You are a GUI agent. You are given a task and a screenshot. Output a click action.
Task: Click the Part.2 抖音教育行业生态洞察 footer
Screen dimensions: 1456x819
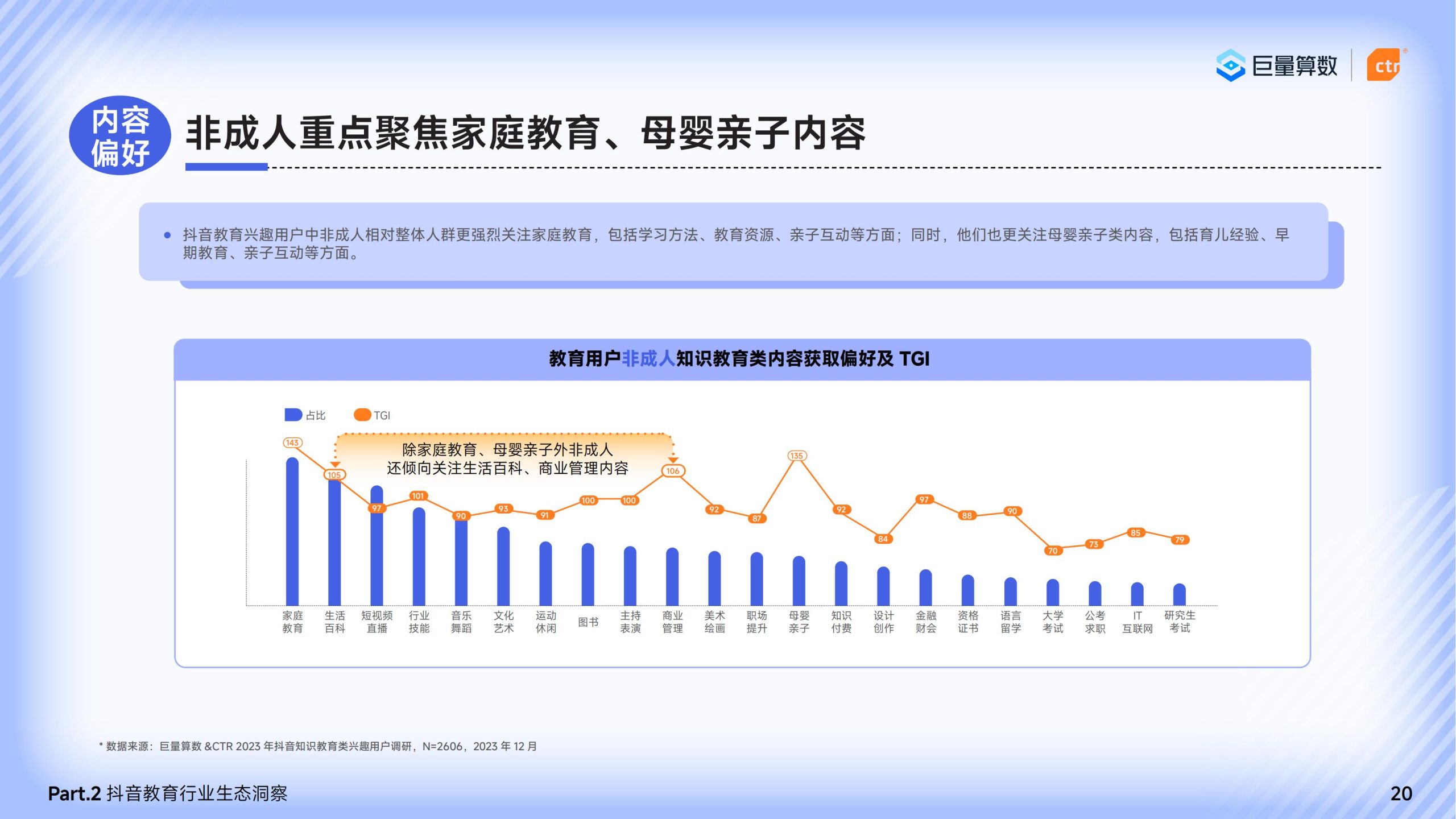(168, 793)
